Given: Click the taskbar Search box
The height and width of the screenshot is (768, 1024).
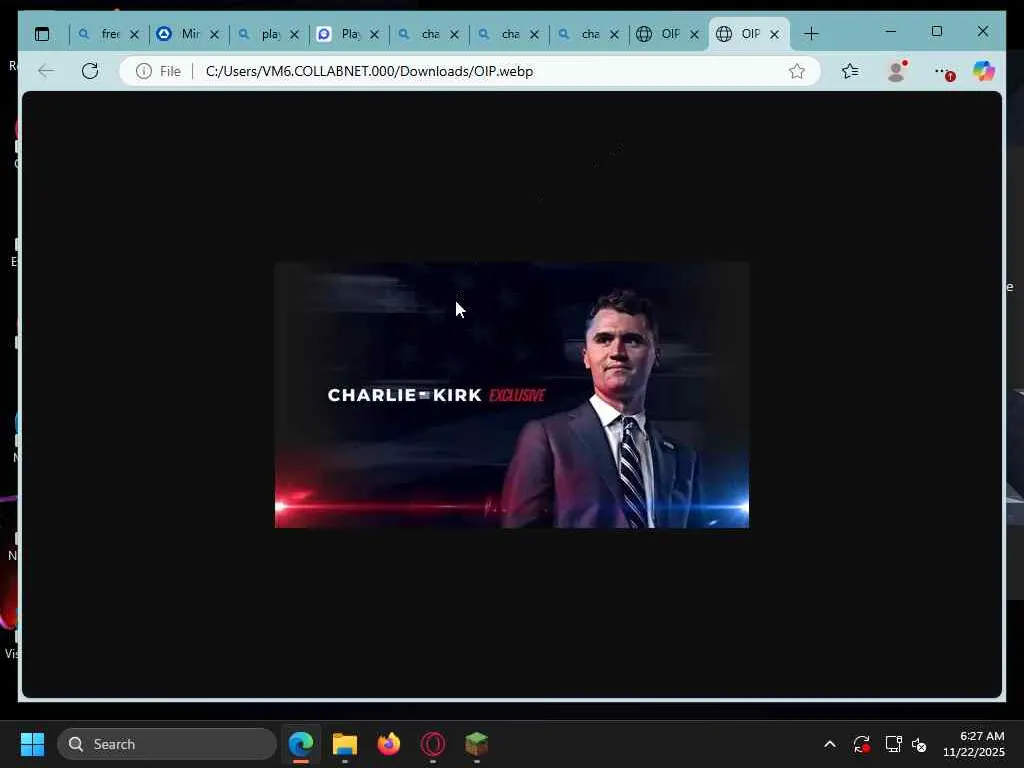Looking at the screenshot, I should tap(167, 744).
